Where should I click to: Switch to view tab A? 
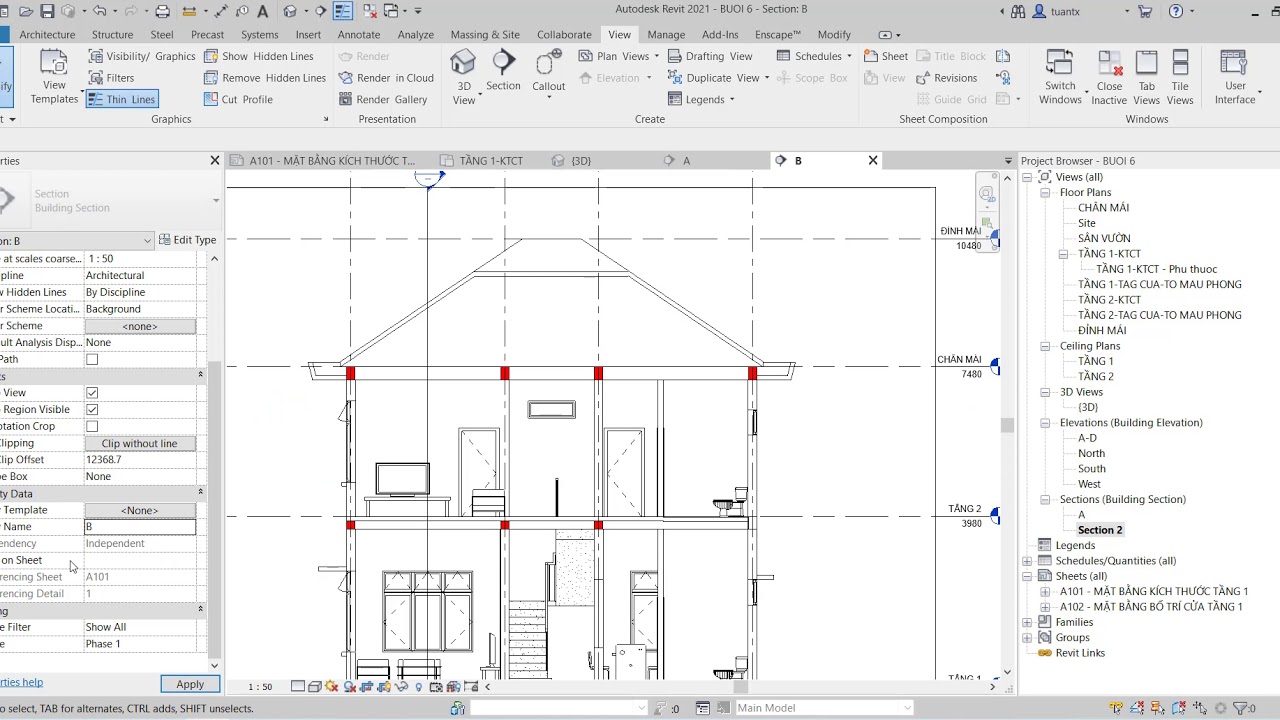tap(686, 160)
